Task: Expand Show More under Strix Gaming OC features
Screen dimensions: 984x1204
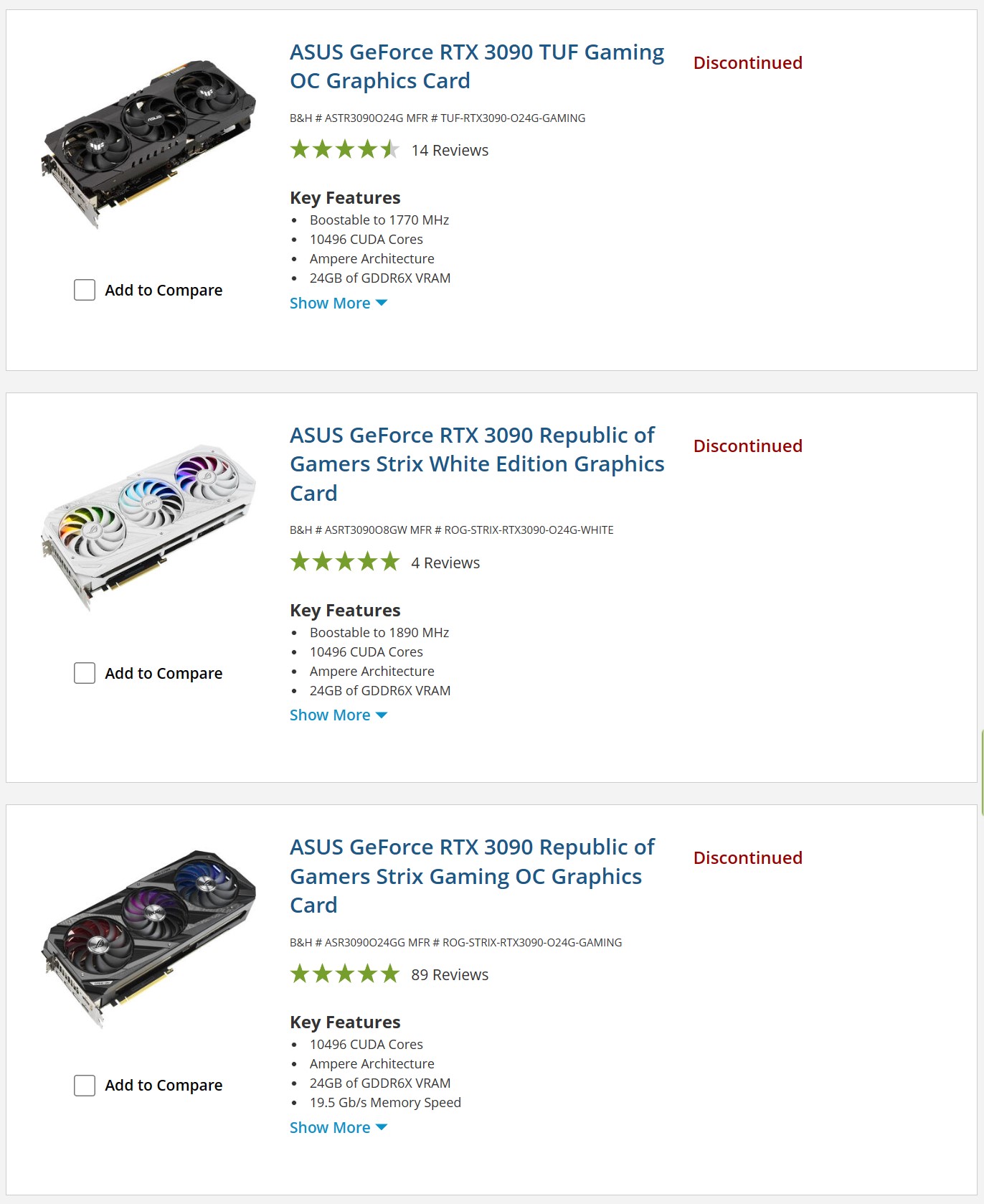Action: coord(339,1127)
